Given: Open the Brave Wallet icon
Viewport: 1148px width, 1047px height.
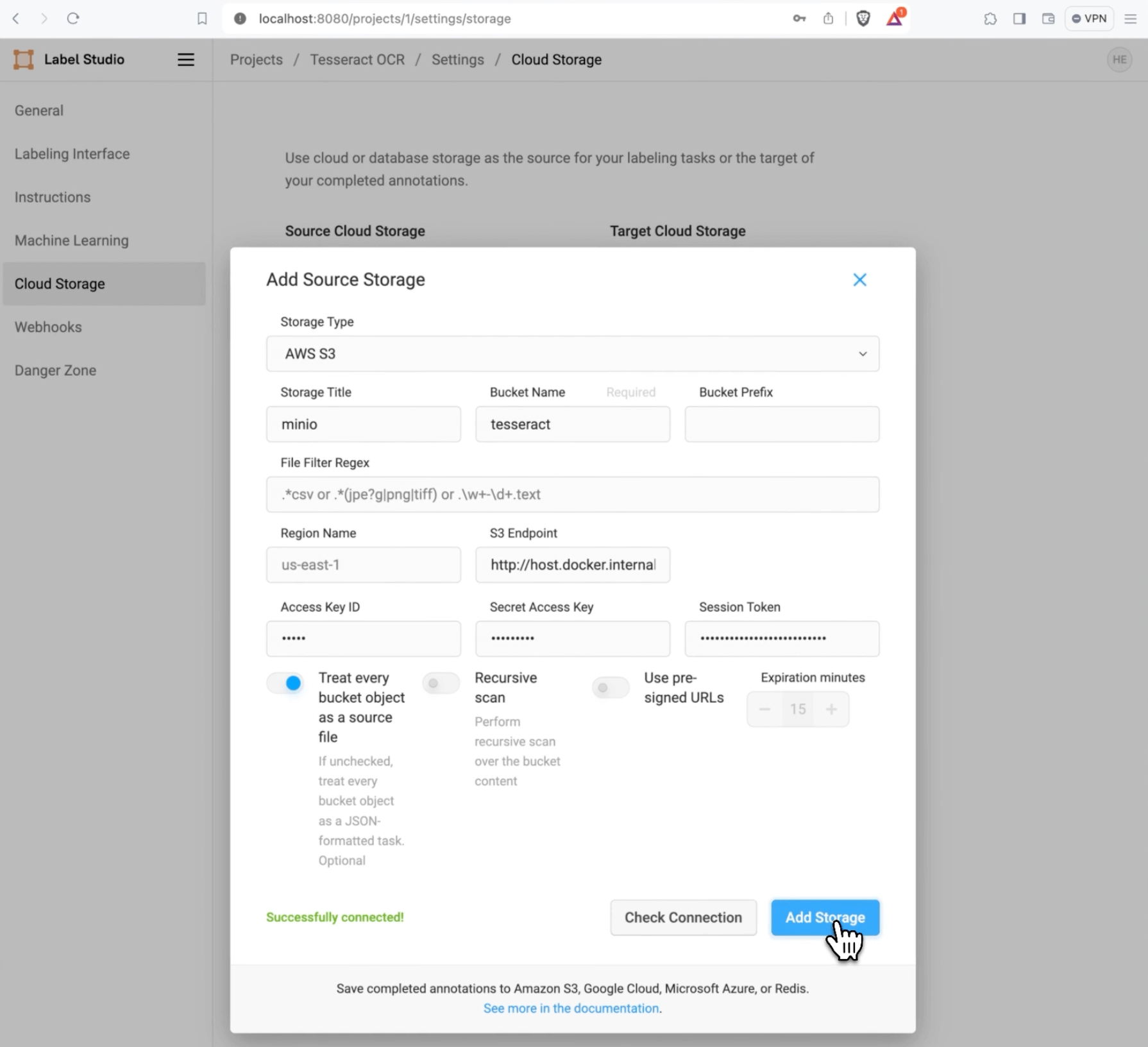Looking at the screenshot, I should [x=1048, y=19].
